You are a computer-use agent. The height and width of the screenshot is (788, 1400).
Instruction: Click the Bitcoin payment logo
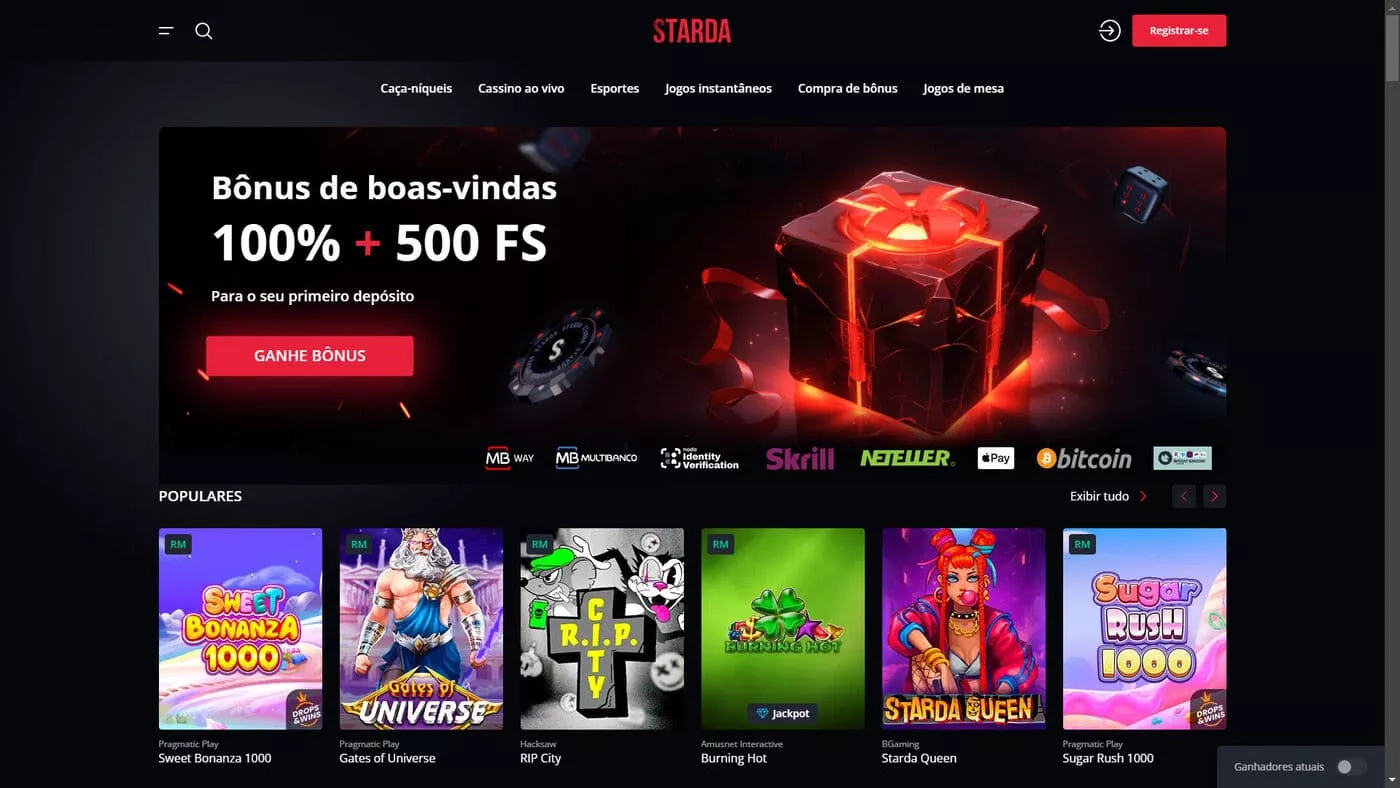[x=1084, y=458]
